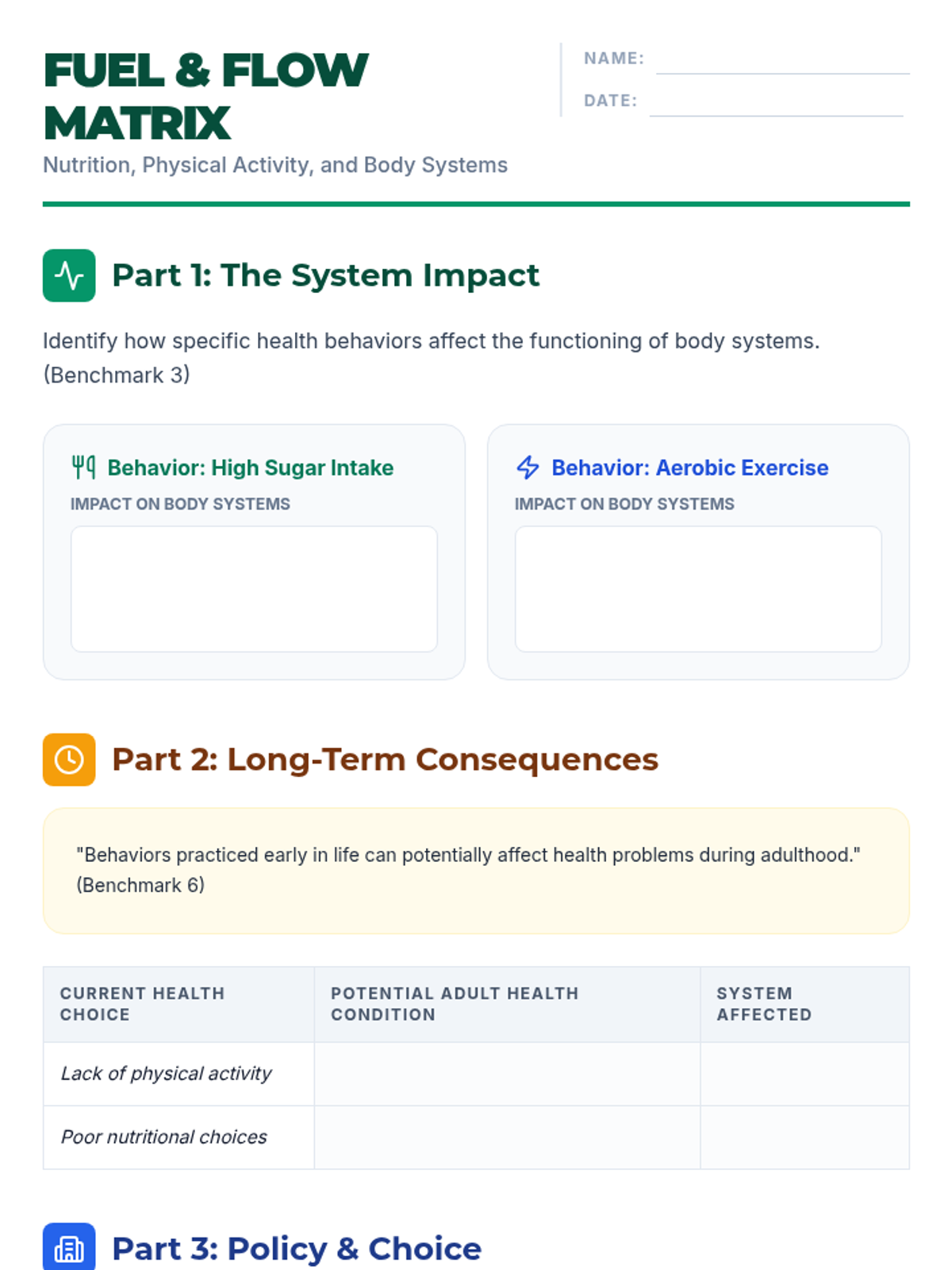Click the Fuel & Flow Matrix title
Image resolution: width=952 pixels, height=1270 pixels.
coord(206,97)
